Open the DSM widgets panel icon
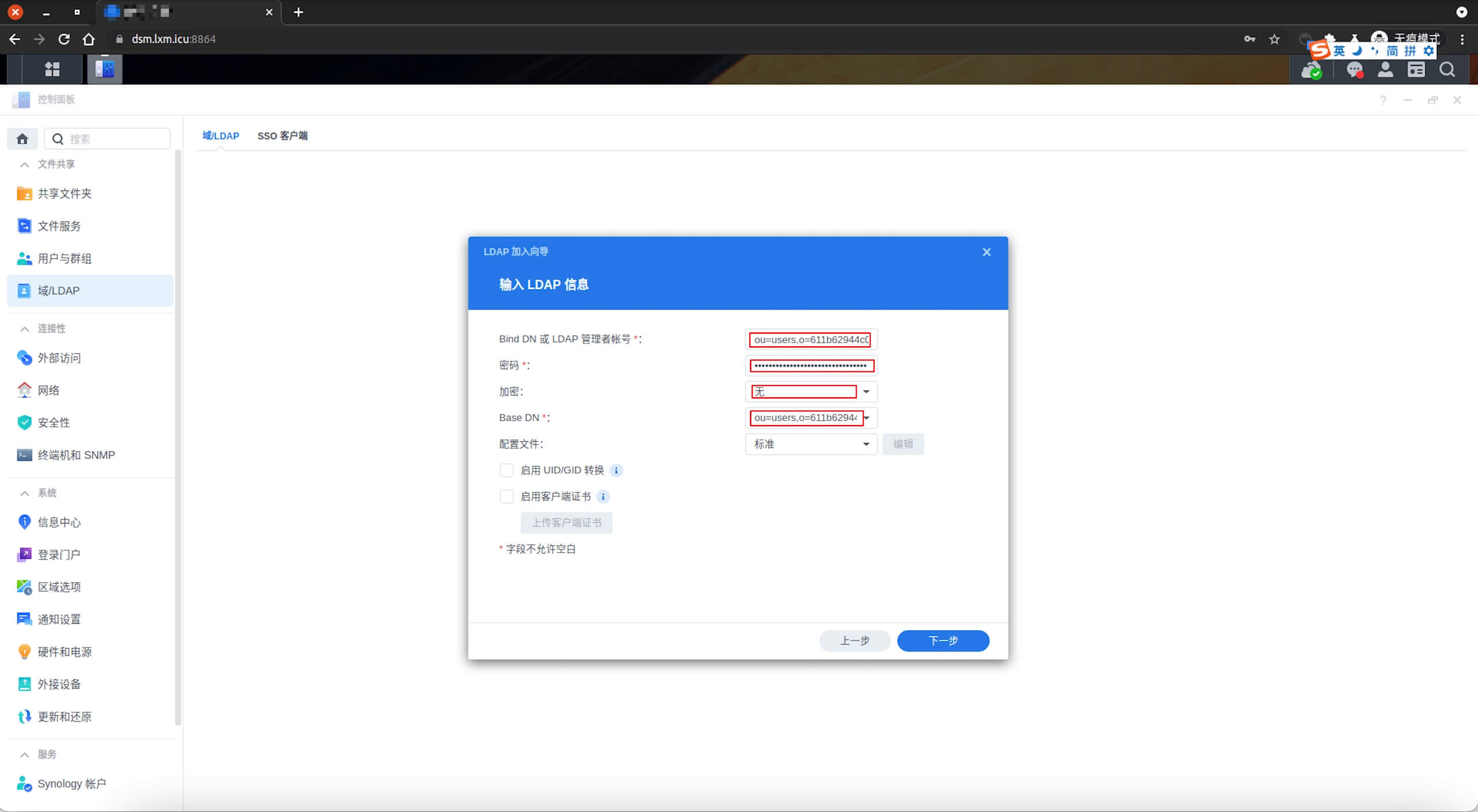The height and width of the screenshot is (812, 1478). 1416,70
